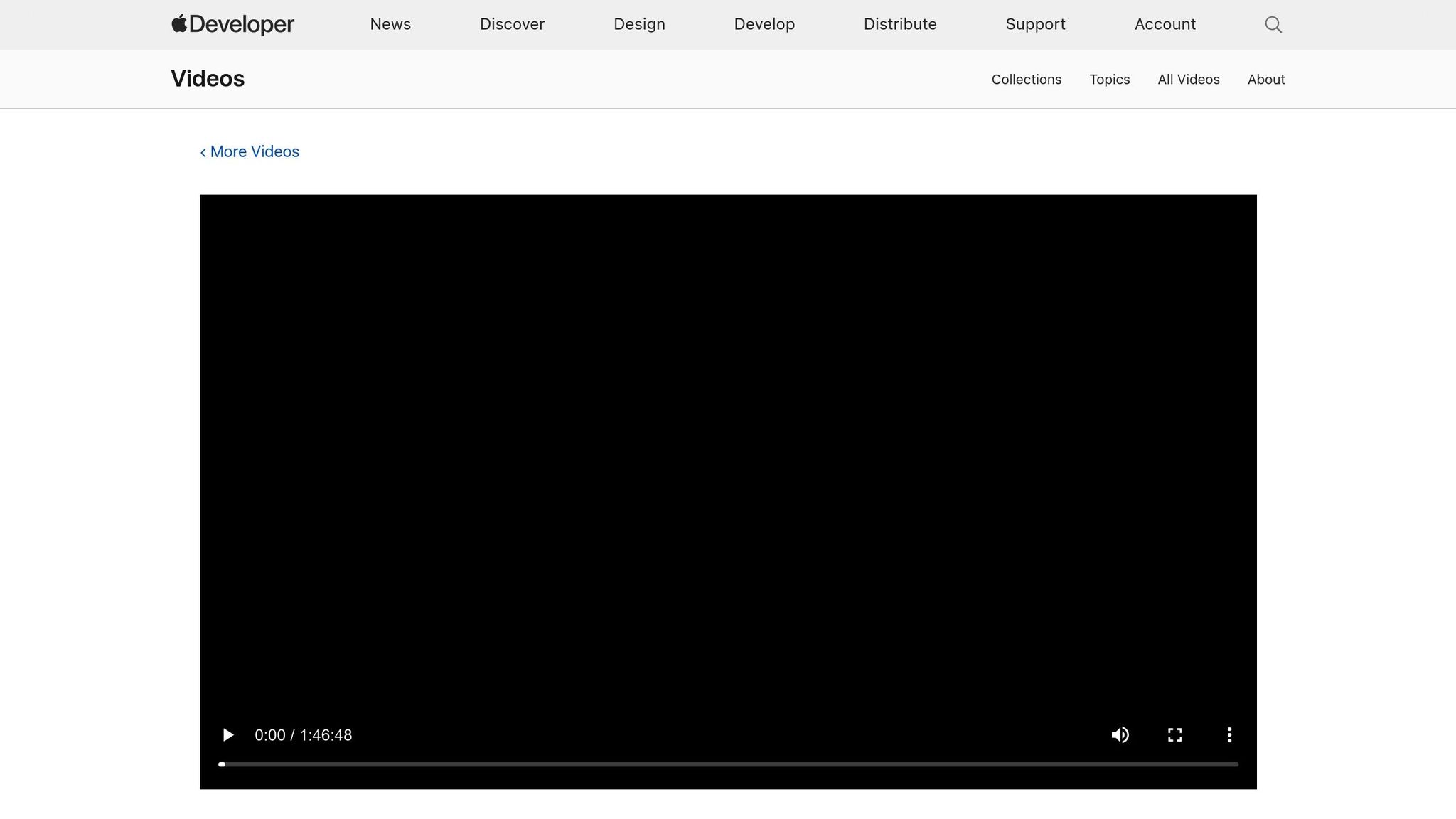
Task: Click the Apple Developer logo
Action: point(233,24)
